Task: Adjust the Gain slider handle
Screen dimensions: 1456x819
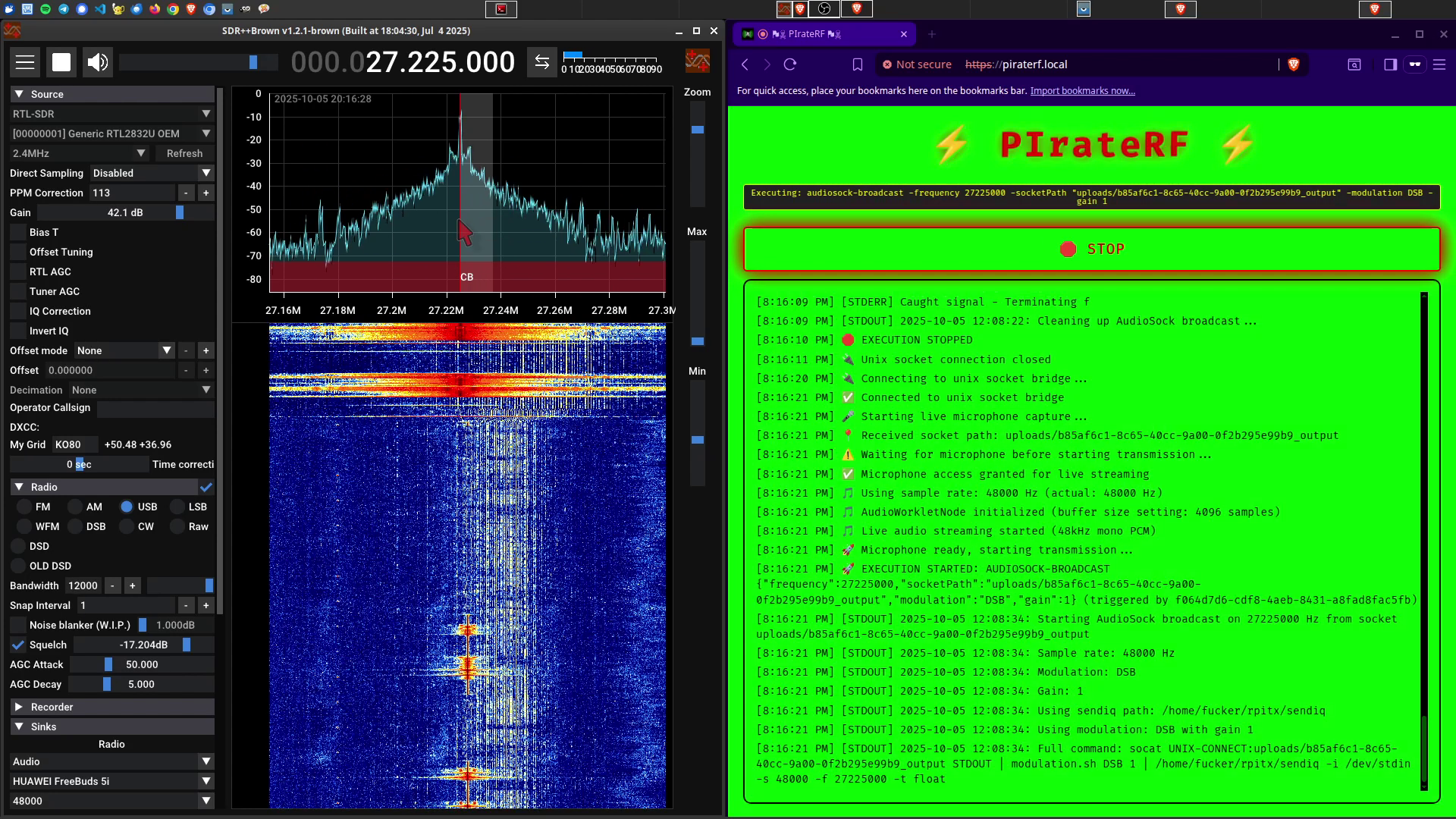Action: (x=180, y=212)
